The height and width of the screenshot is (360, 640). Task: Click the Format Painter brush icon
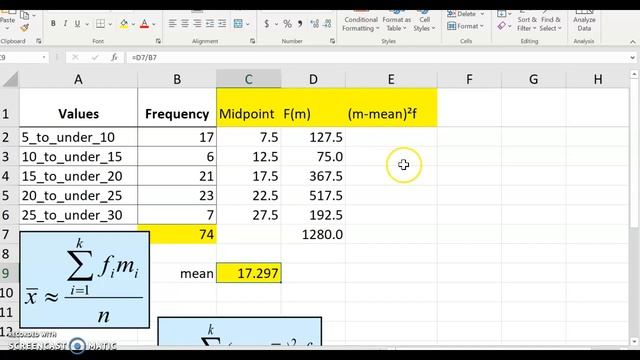(x=24, y=28)
